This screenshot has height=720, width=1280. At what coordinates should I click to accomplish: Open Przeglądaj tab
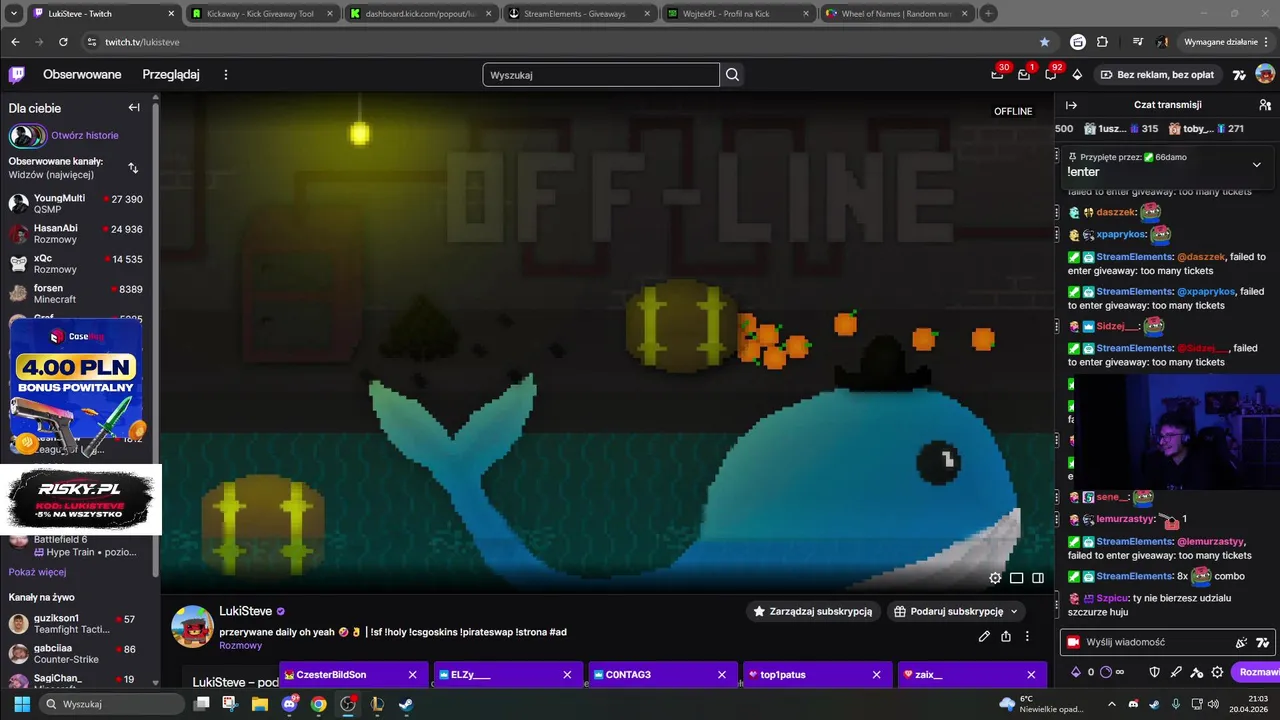[x=171, y=75]
